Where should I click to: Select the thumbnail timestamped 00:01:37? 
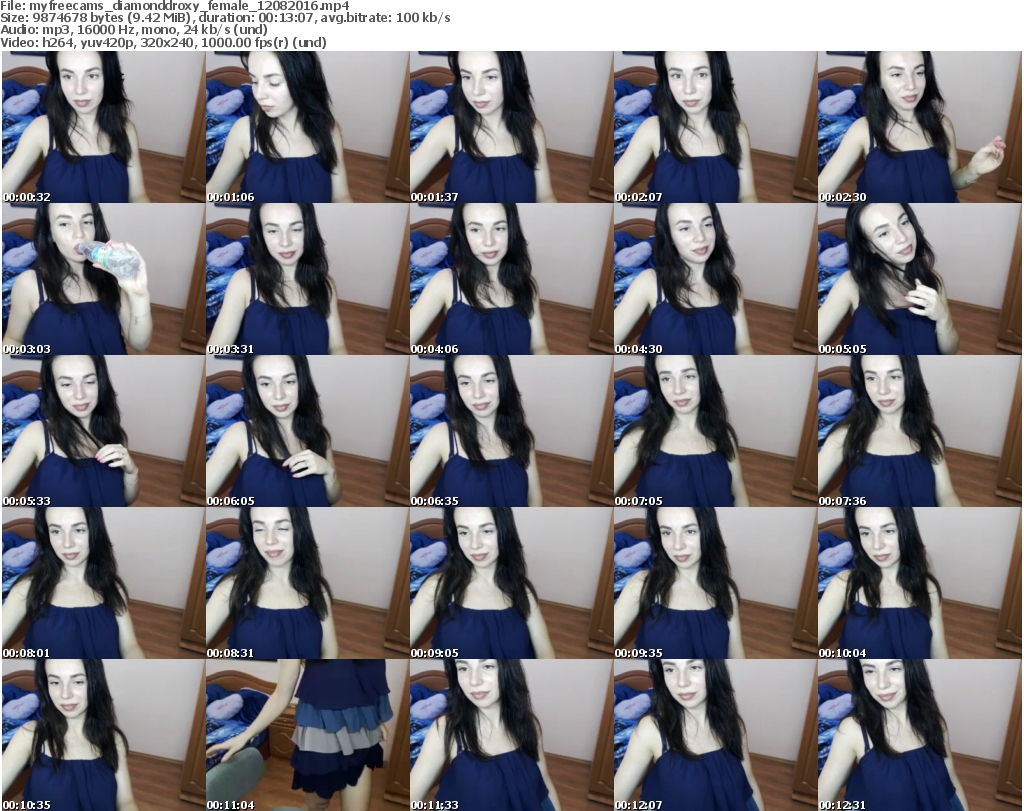coord(511,127)
